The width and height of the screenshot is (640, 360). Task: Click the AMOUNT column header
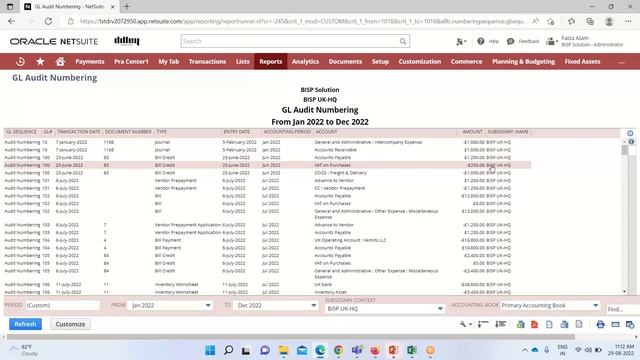pyautogui.click(x=472, y=132)
